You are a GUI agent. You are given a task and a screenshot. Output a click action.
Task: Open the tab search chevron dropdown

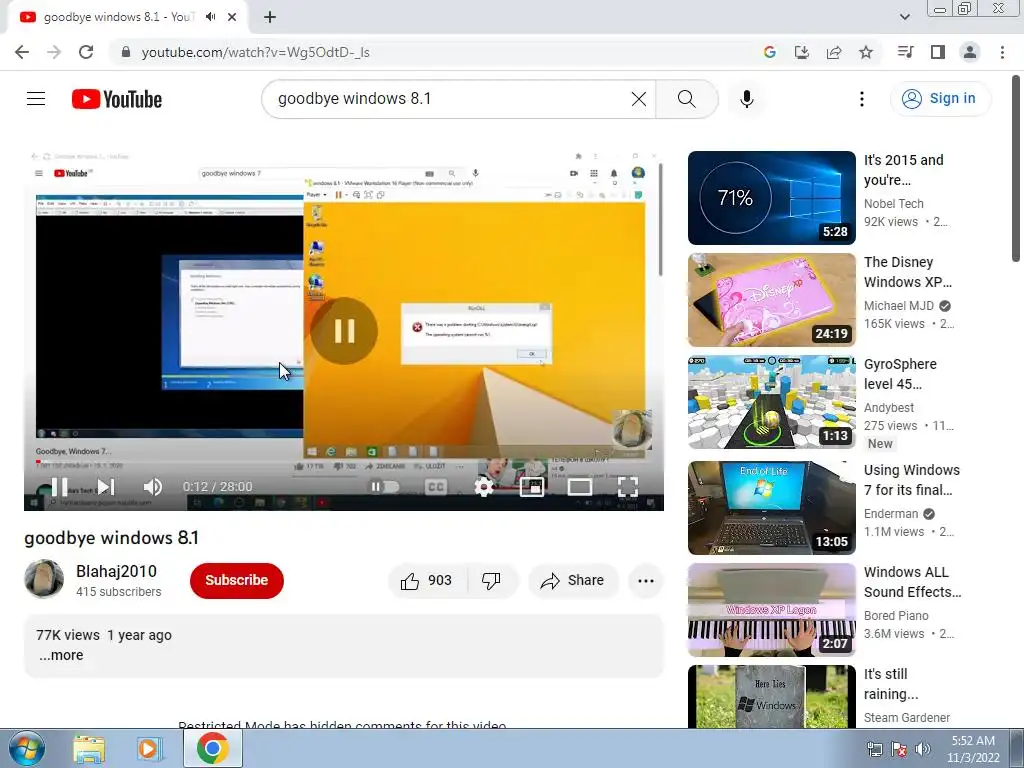(904, 17)
